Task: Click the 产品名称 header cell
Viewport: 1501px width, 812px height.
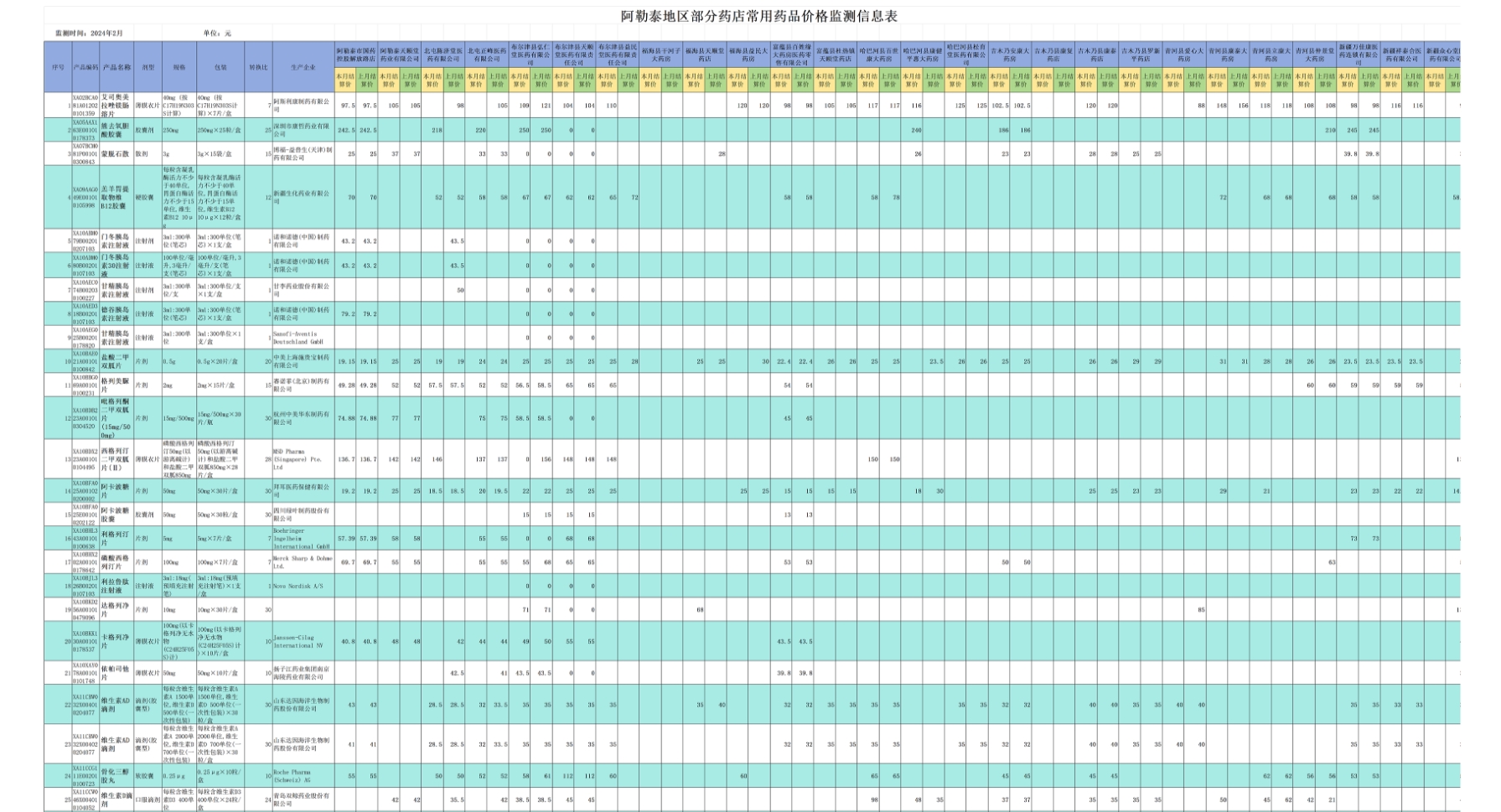Action: (x=116, y=66)
